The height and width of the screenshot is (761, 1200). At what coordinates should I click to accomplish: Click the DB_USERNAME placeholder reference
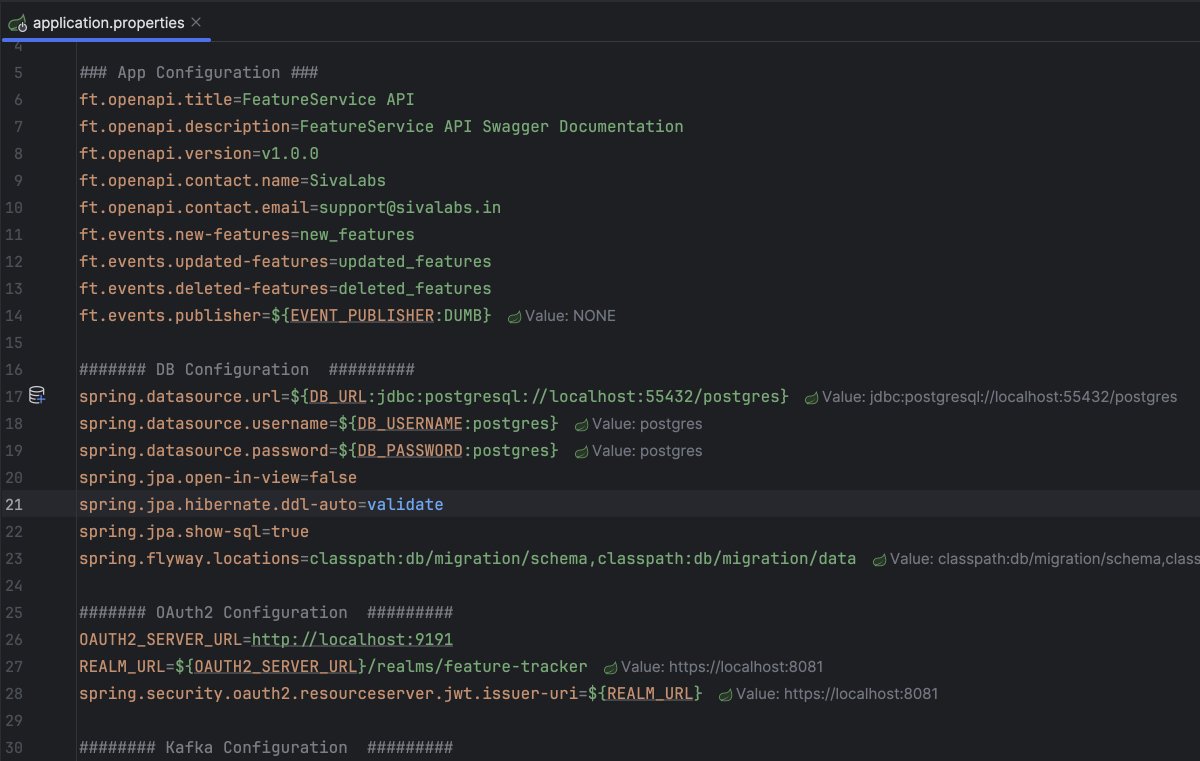pyautogui.click(x=412, y=423)
